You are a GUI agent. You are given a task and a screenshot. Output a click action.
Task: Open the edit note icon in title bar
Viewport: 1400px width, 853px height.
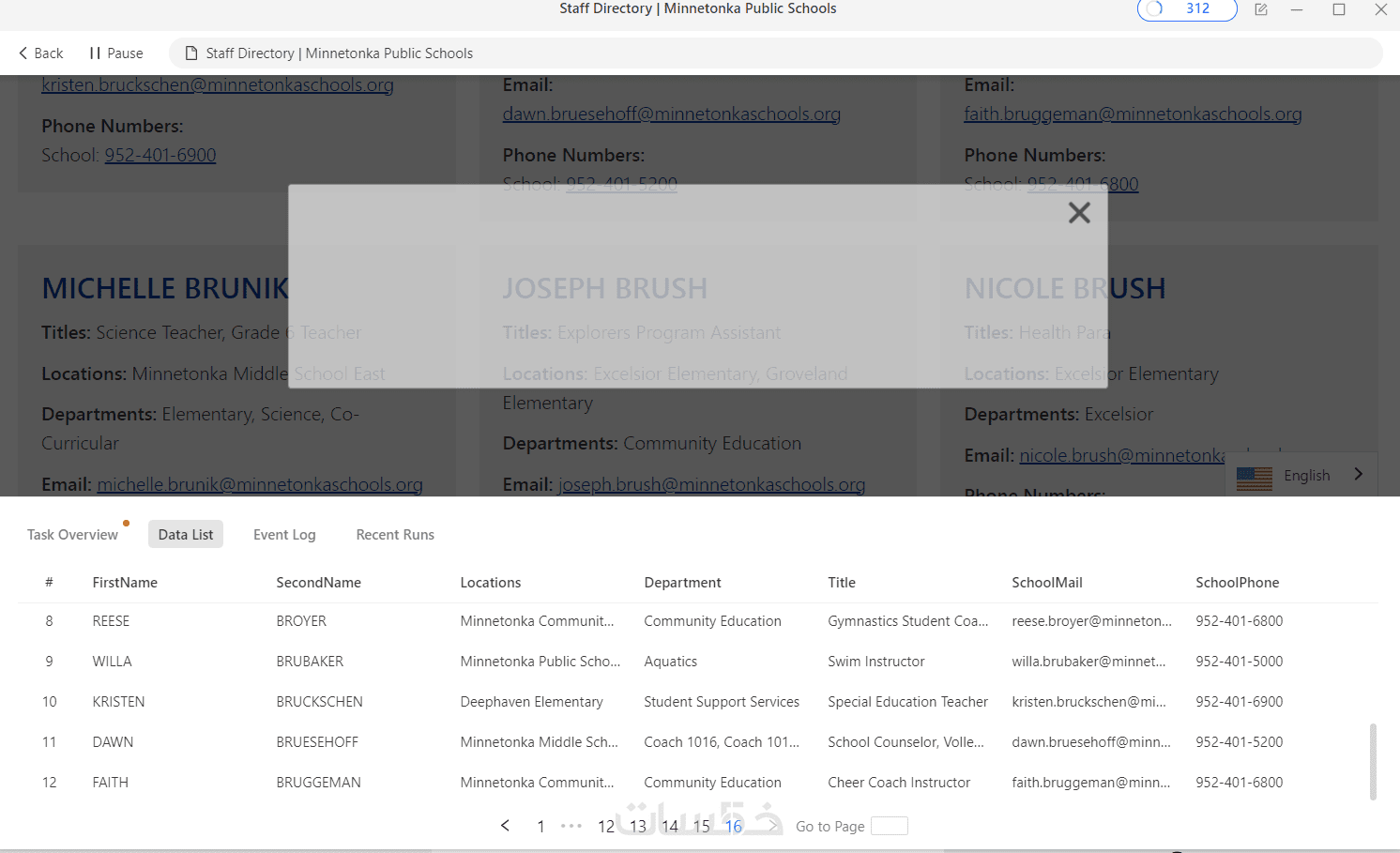(x=1261, y=9)
